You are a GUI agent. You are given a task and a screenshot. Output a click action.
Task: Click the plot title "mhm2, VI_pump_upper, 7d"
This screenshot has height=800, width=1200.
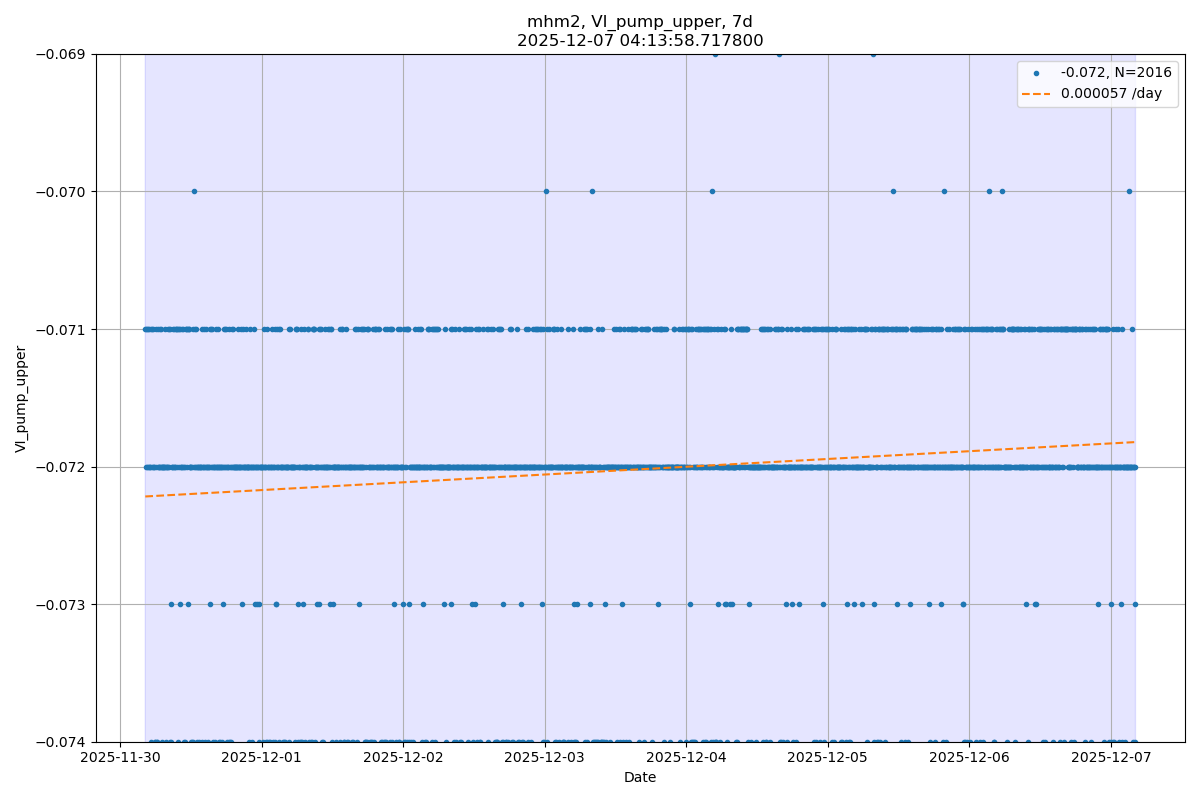tap(640, 22)
